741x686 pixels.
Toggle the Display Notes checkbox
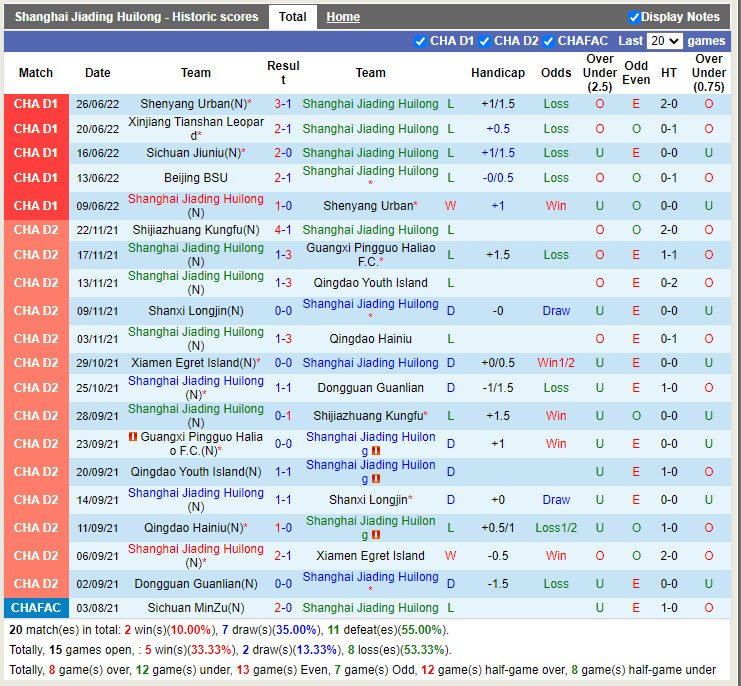[634, 17]
